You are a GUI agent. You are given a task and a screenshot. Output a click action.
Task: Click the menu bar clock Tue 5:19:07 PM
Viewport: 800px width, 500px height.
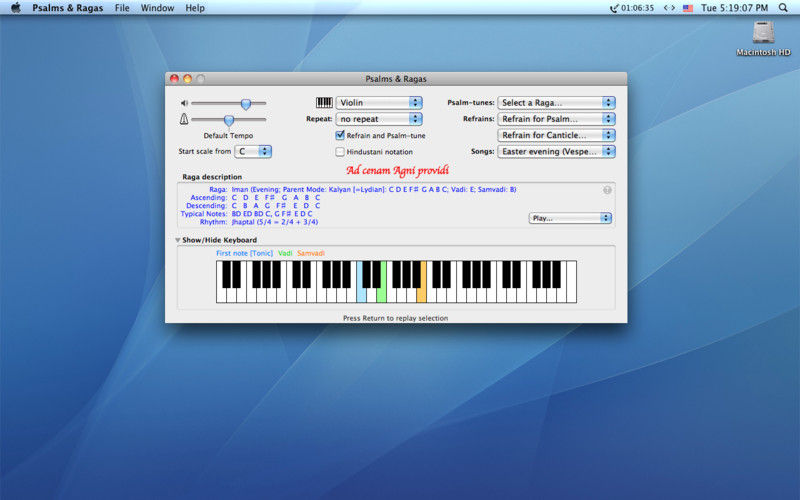[734, 8]
